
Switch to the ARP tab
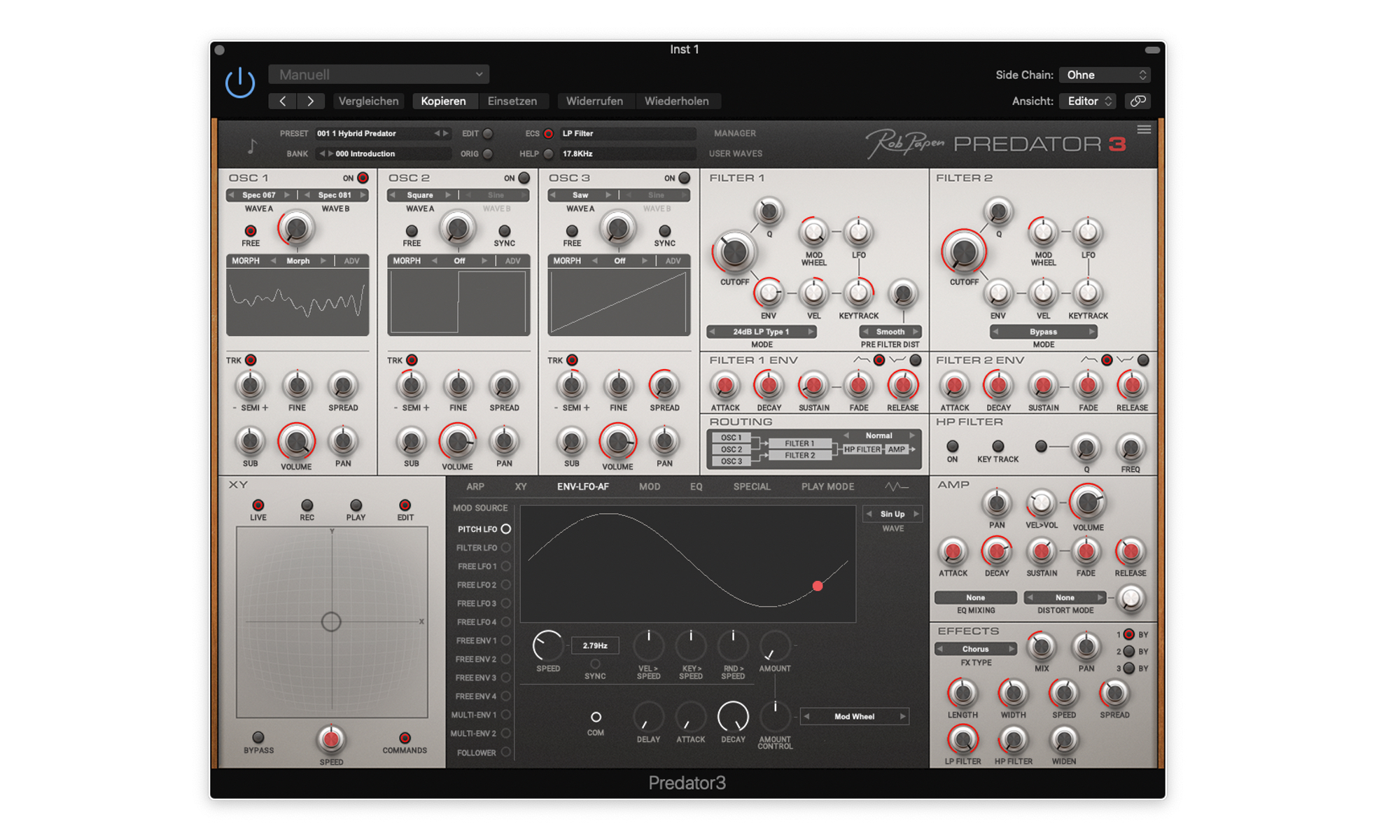click(475, 486)
